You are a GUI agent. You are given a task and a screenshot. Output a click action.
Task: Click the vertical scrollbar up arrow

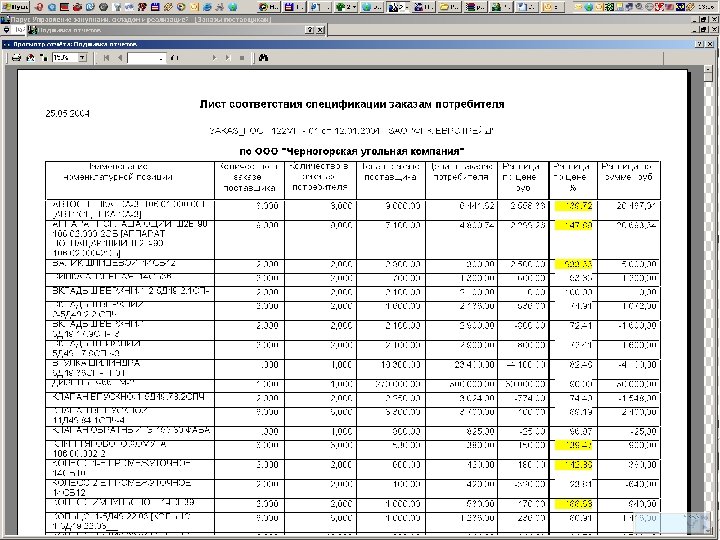(x=708, y=69)
